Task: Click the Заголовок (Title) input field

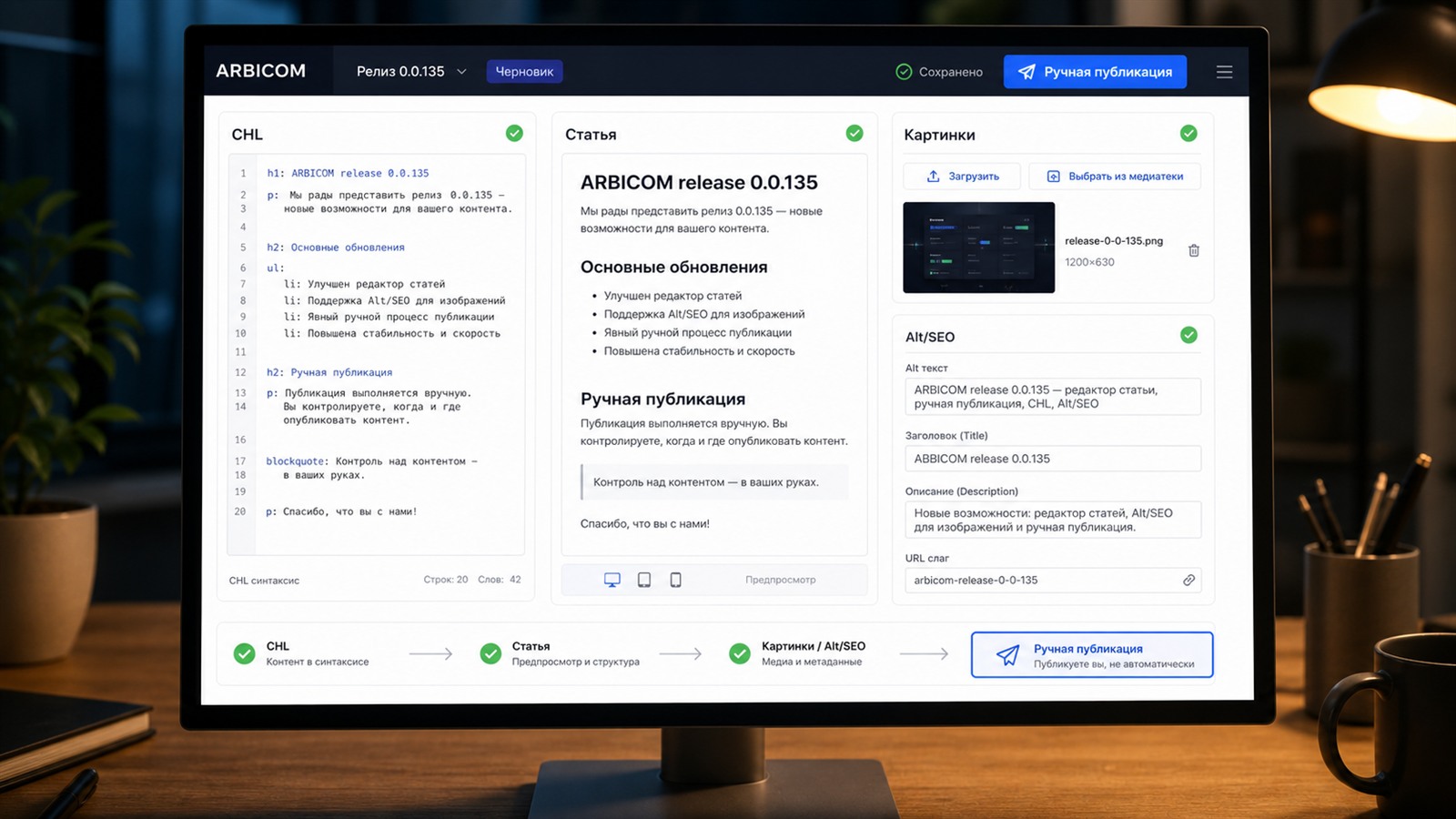Action: click(1053, 459)
